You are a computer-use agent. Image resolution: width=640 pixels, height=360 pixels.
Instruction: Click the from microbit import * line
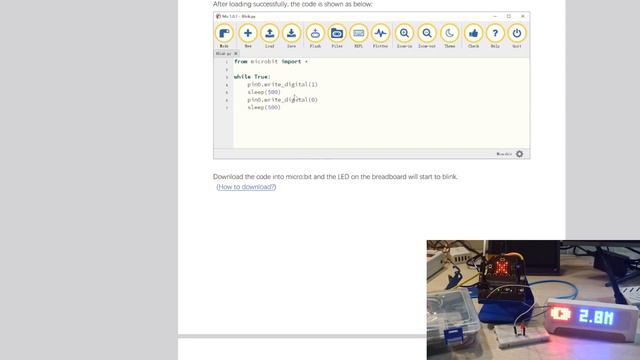pos(271,62)
